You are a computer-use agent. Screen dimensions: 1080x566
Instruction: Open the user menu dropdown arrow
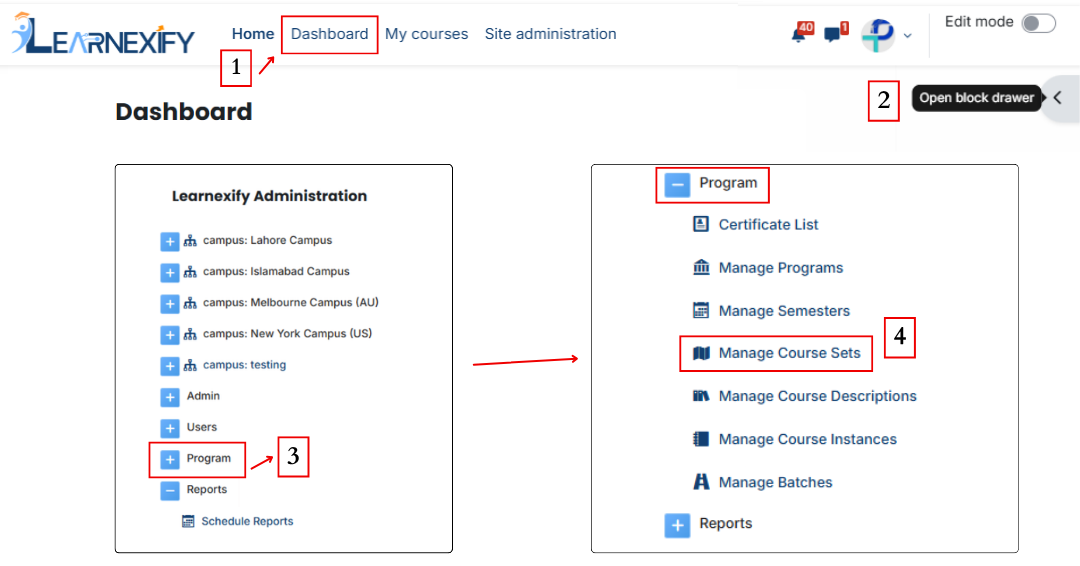907,36
